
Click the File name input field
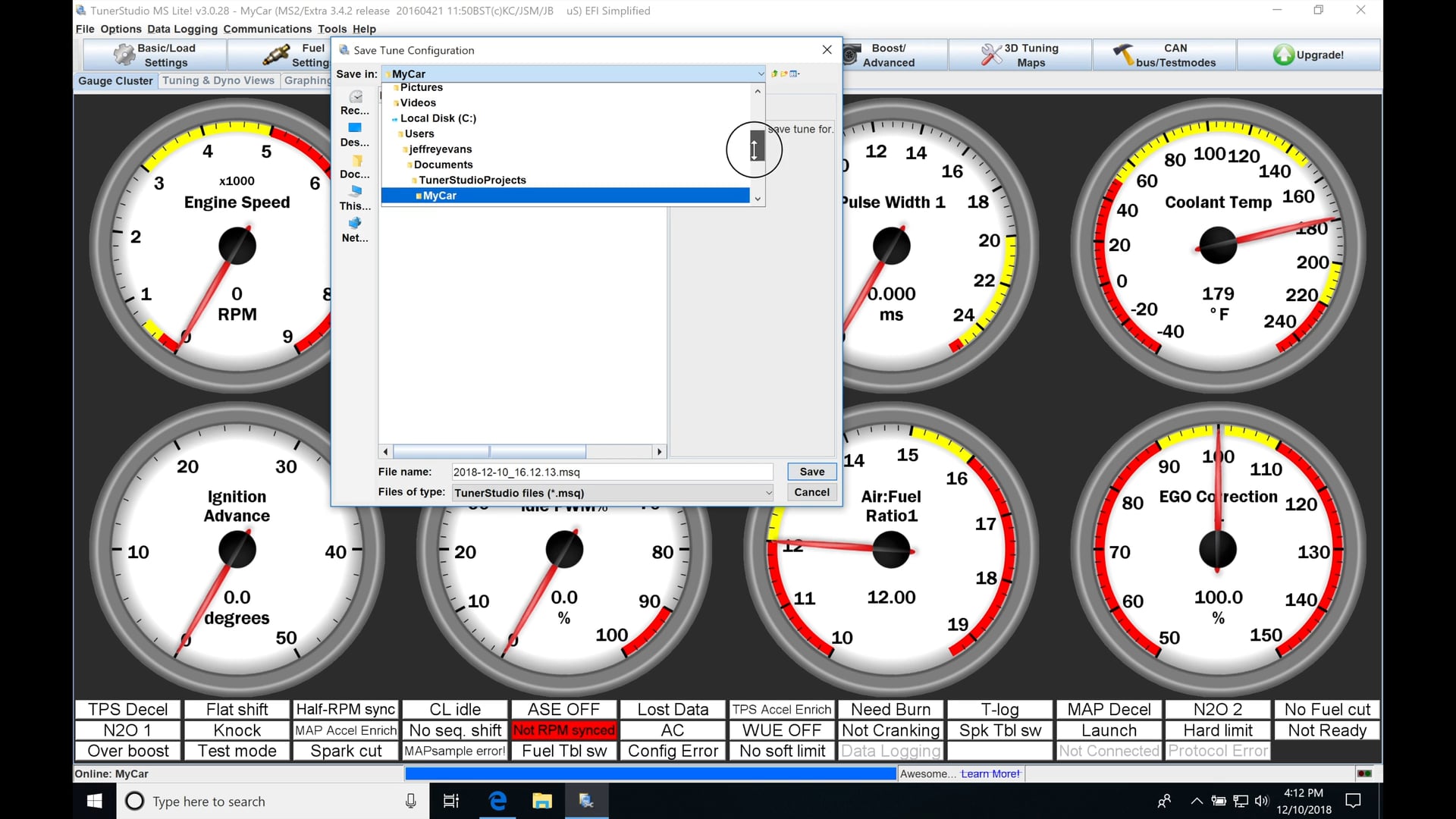tap(611, 472)
